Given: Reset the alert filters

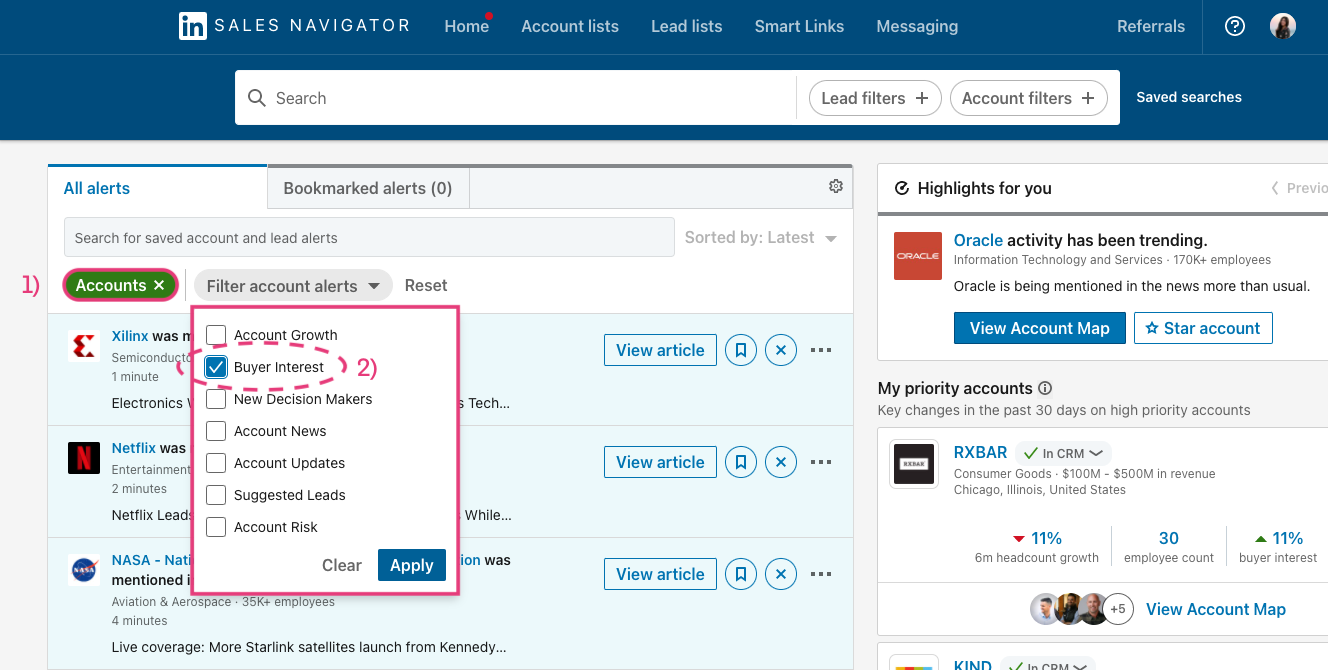Looking at the screenshot, I should [x=426, y=286].
